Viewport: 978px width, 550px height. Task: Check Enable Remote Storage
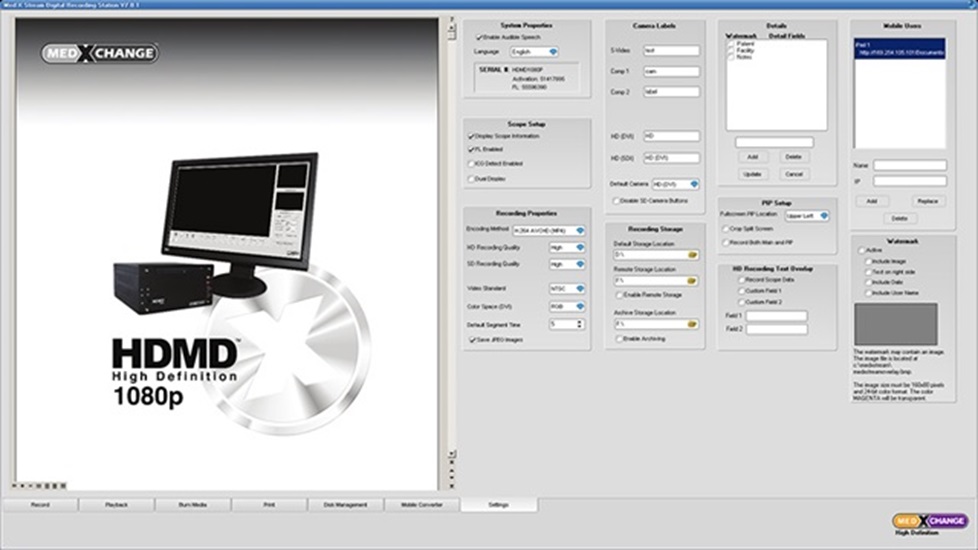tap(619, 295)
